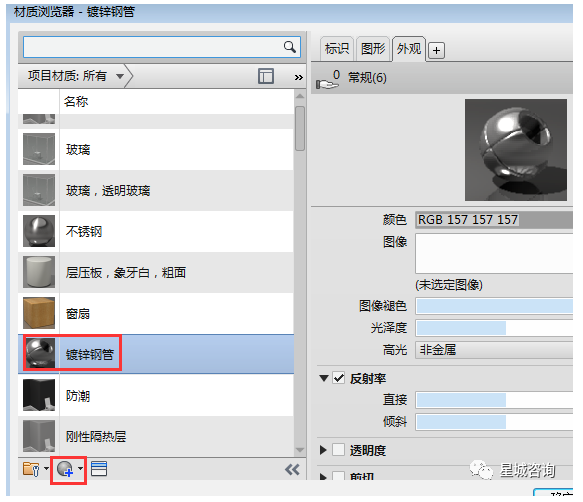Screen dimensions: 583x502
Task: Click the 窗扇 wood cube thumbnail
Action: (x=39, y=313)
